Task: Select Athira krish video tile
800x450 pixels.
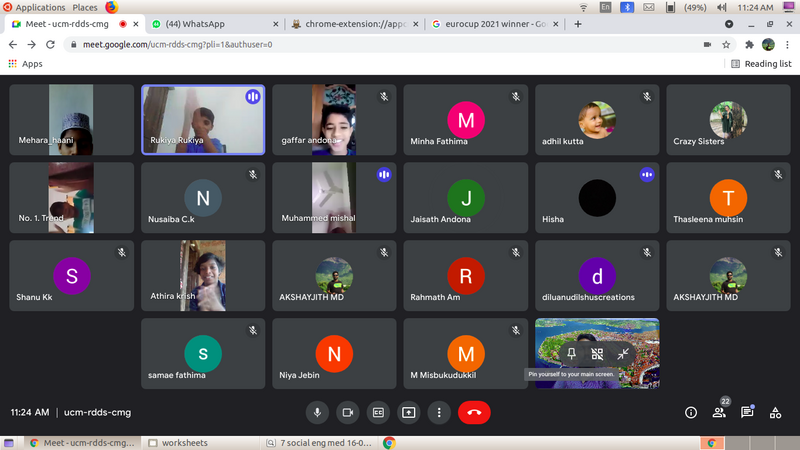Action: pos(203,276)
